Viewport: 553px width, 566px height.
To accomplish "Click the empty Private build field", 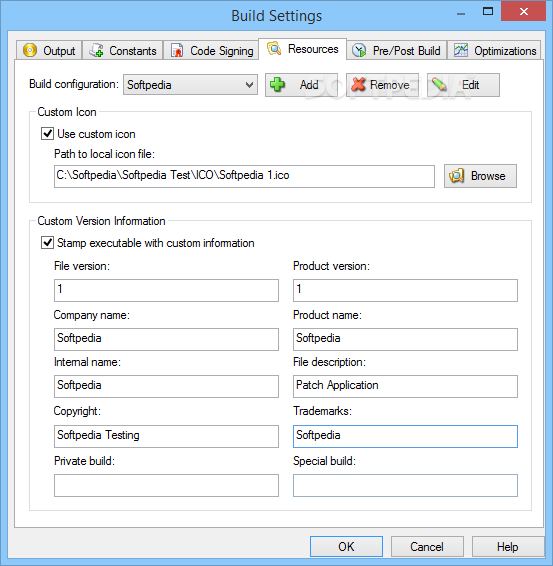I will 166,486.
